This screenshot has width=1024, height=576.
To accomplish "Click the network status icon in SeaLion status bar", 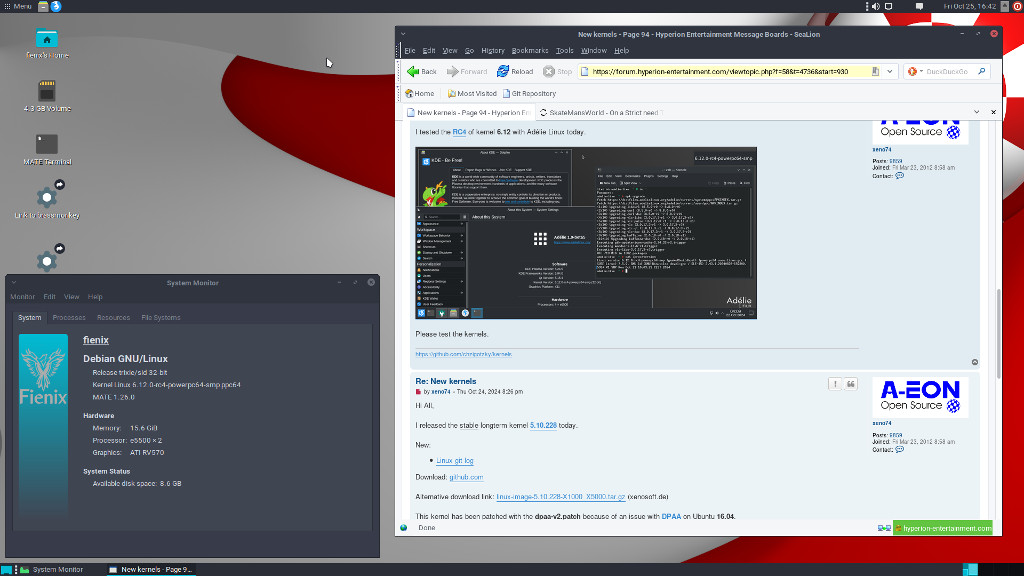I will point(884,528).
